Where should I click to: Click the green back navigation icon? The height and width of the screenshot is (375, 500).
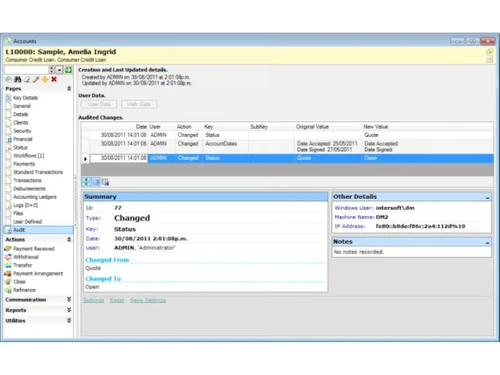9,79
